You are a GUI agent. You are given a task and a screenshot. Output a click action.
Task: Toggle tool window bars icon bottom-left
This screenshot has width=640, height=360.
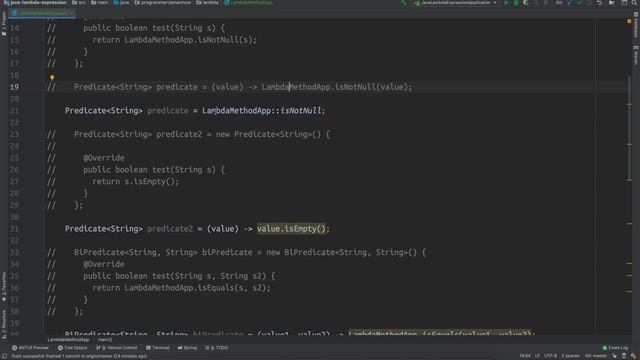pos(4,356)
